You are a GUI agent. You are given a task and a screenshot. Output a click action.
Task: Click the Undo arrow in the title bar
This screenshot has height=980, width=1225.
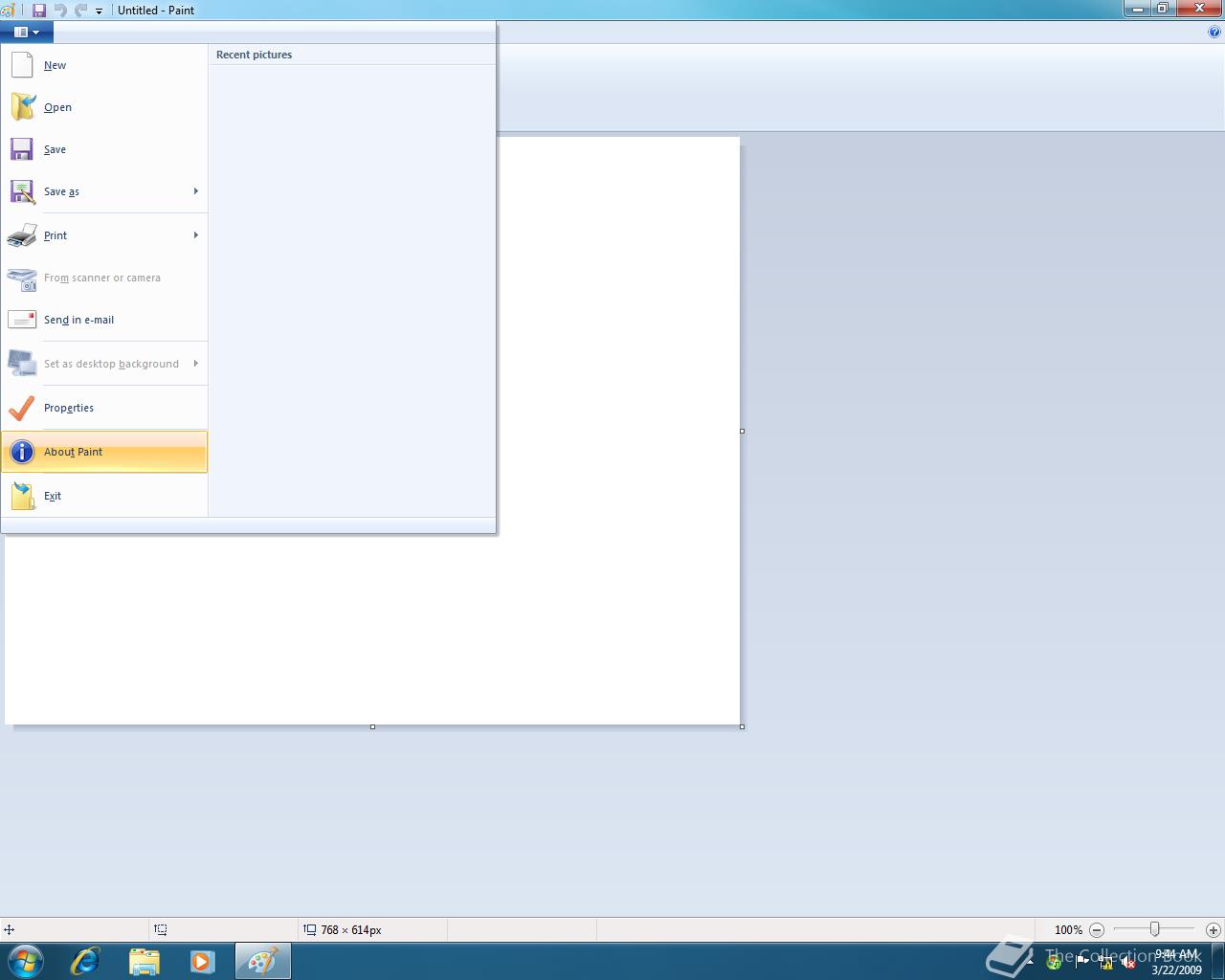point(60,11)
